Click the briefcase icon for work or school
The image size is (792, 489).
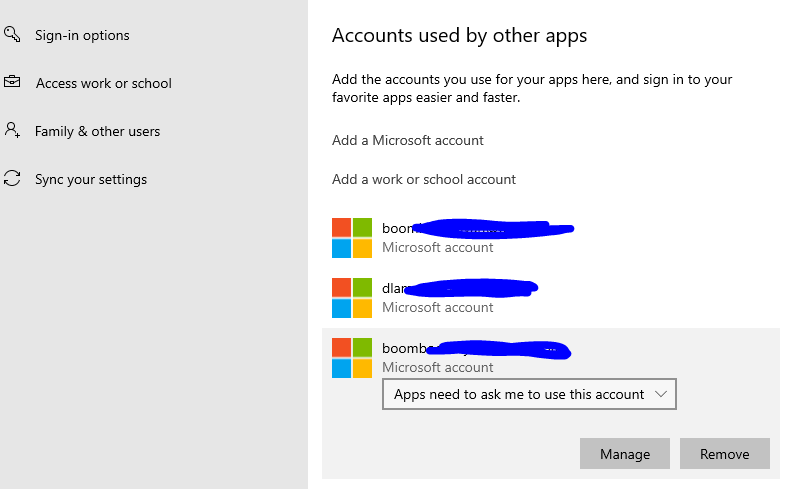tap(12, 81)
